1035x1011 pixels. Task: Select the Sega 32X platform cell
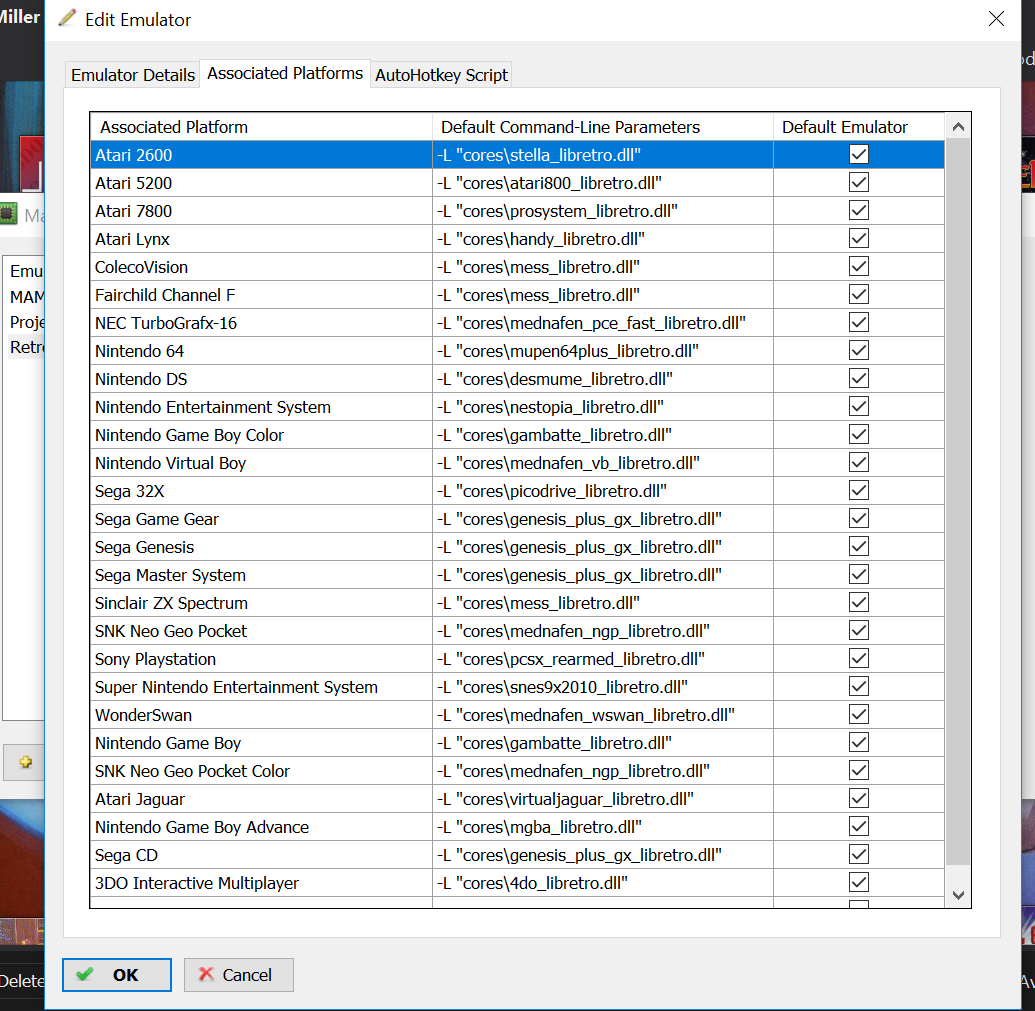tap(261, 491)
